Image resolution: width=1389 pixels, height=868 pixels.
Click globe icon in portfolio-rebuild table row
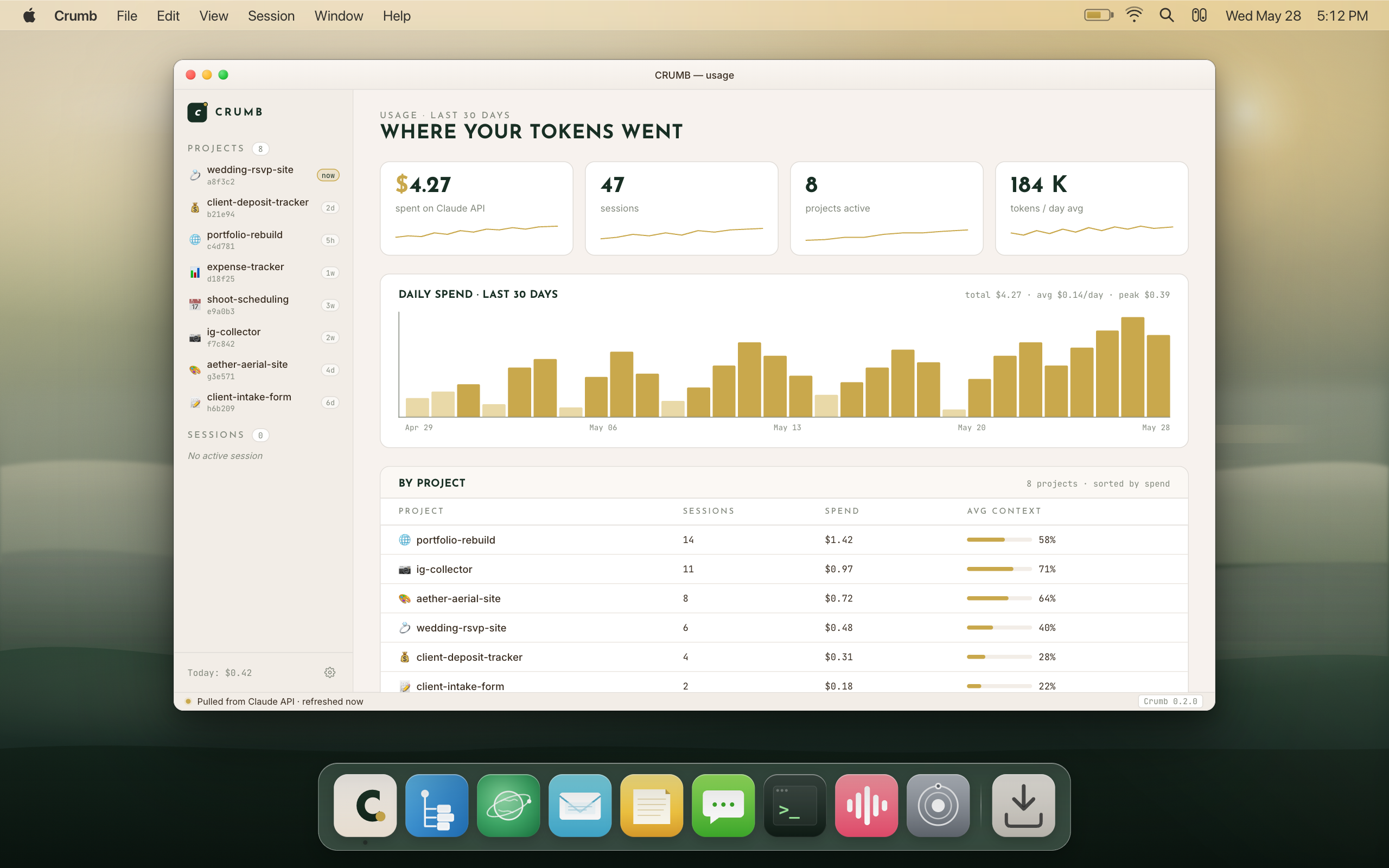tap(405, 540)
